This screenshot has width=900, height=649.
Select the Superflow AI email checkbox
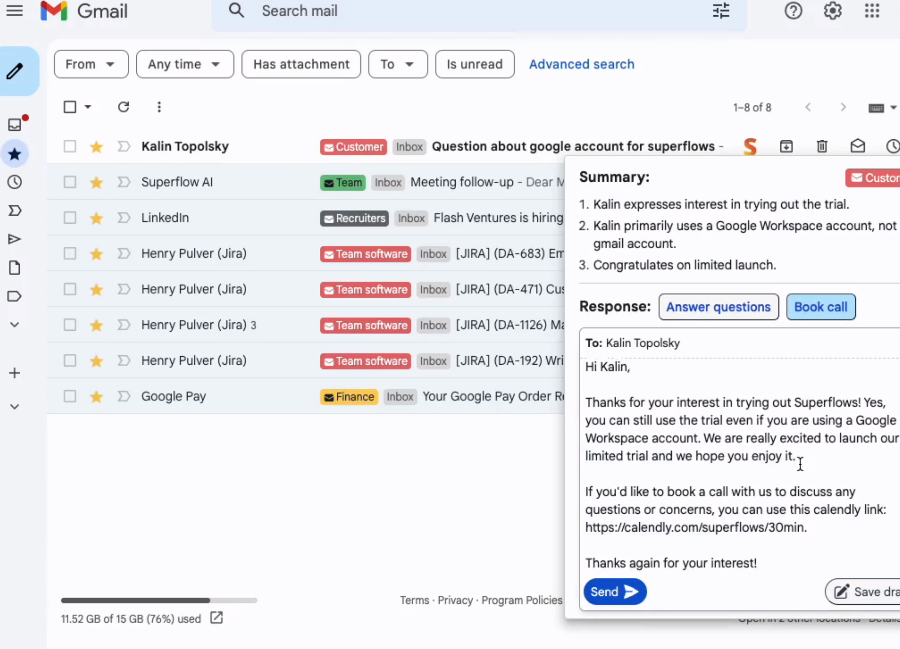pyautogui.click(x=70, y=182)
